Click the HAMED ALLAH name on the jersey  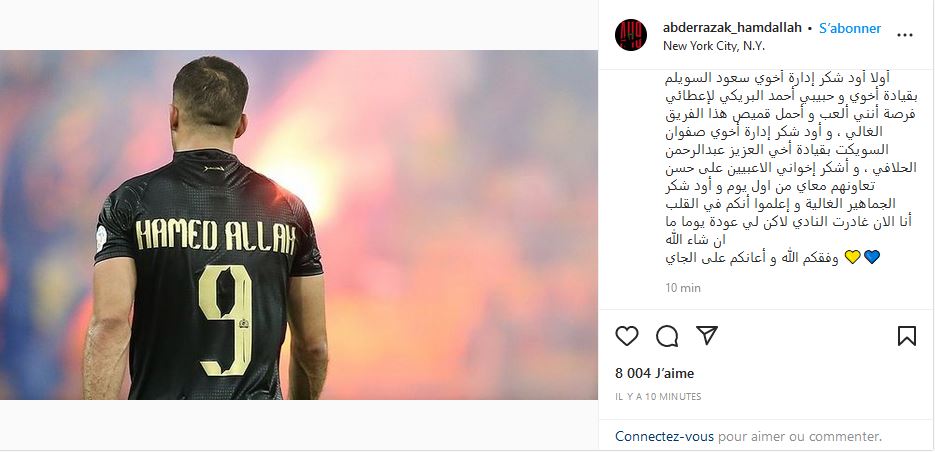pyautogui.click(x=215, y=234)
